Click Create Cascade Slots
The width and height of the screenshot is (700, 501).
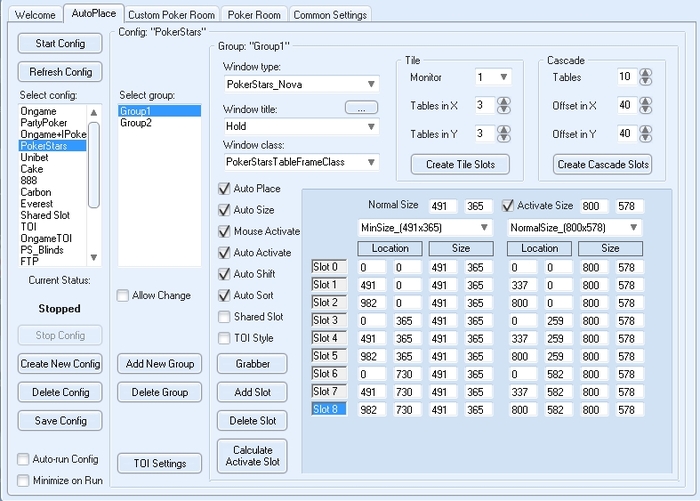coord(603,164)
